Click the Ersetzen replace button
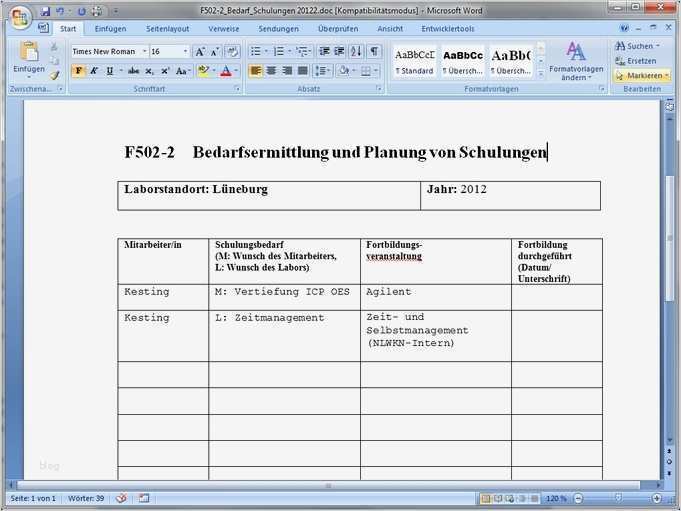 pos(636,61)
